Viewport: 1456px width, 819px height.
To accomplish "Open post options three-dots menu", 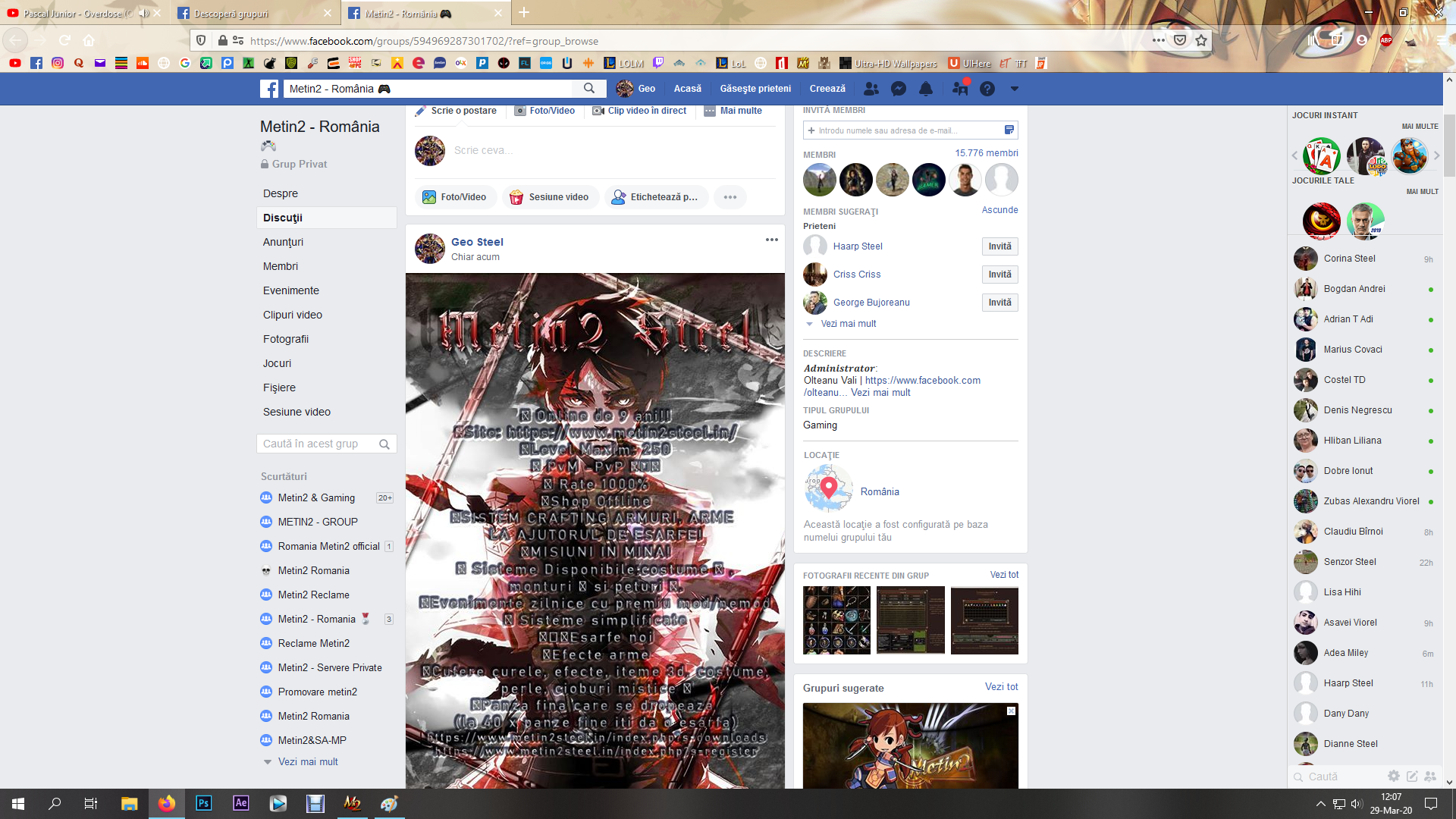I will (x=771, y=240).
